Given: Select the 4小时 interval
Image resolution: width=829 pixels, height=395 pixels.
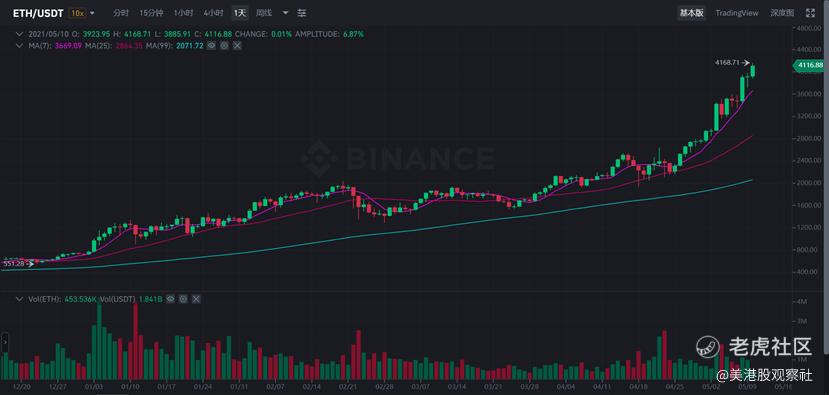Looking at the screenshot, I should [213, 13].
